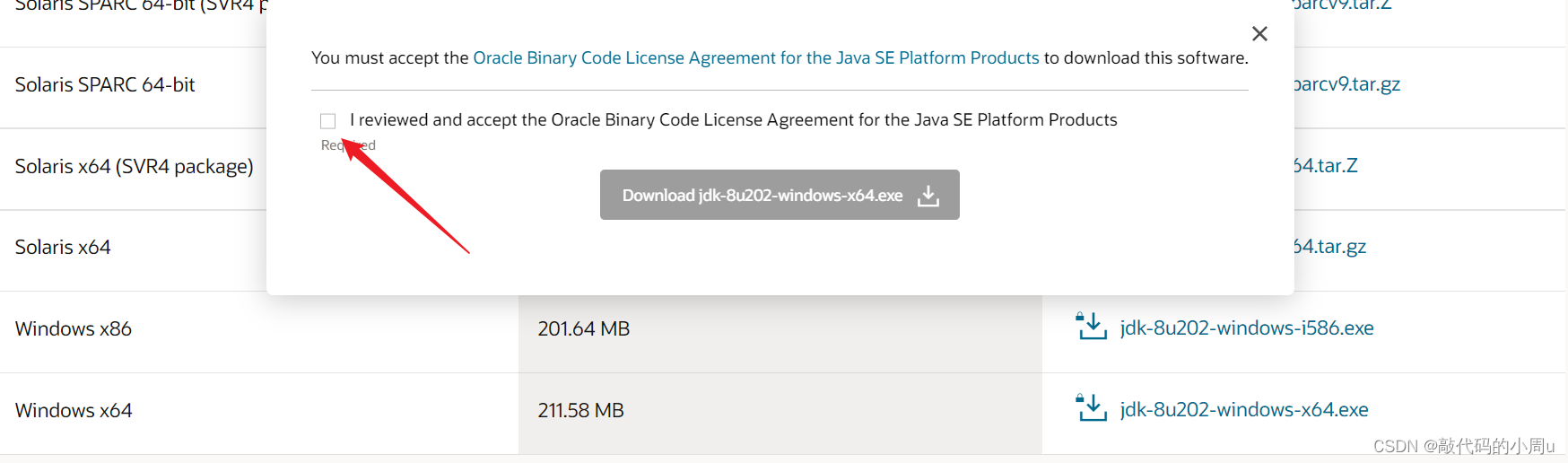This screenshot has height=463, width=1568.
Task: Click the checkbox label text about accepting license
Action: tap(734, 120)
